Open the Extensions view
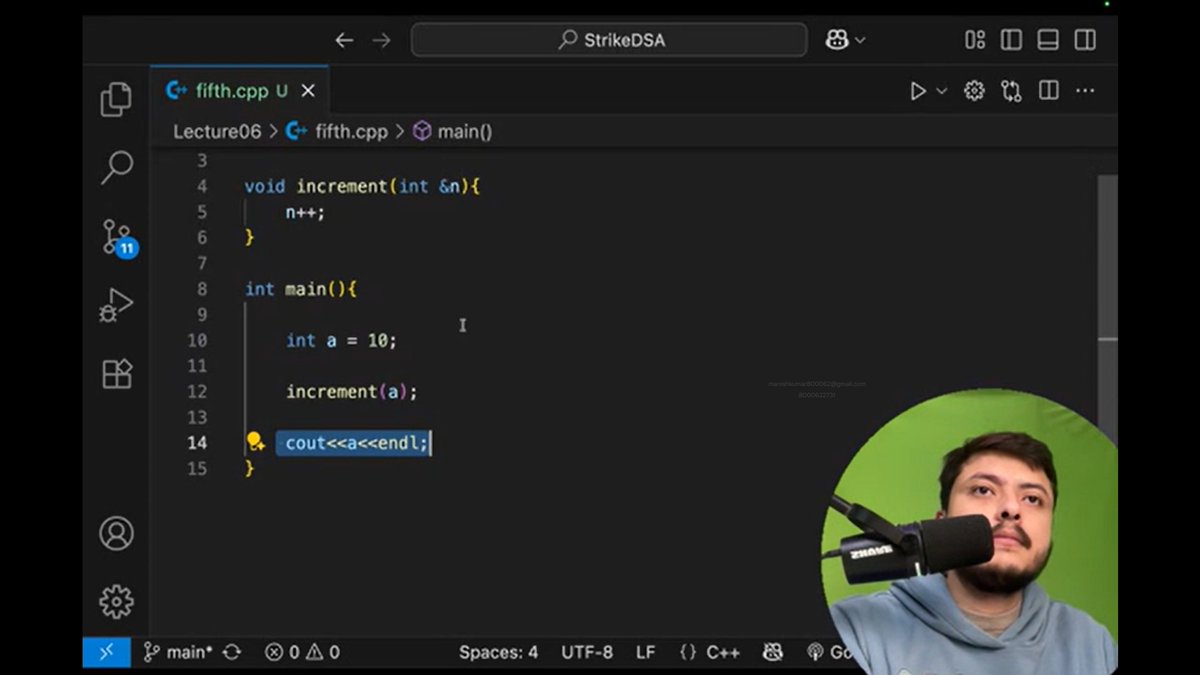The height and width of the screenshot is (675, 1200). pos(116,374)
